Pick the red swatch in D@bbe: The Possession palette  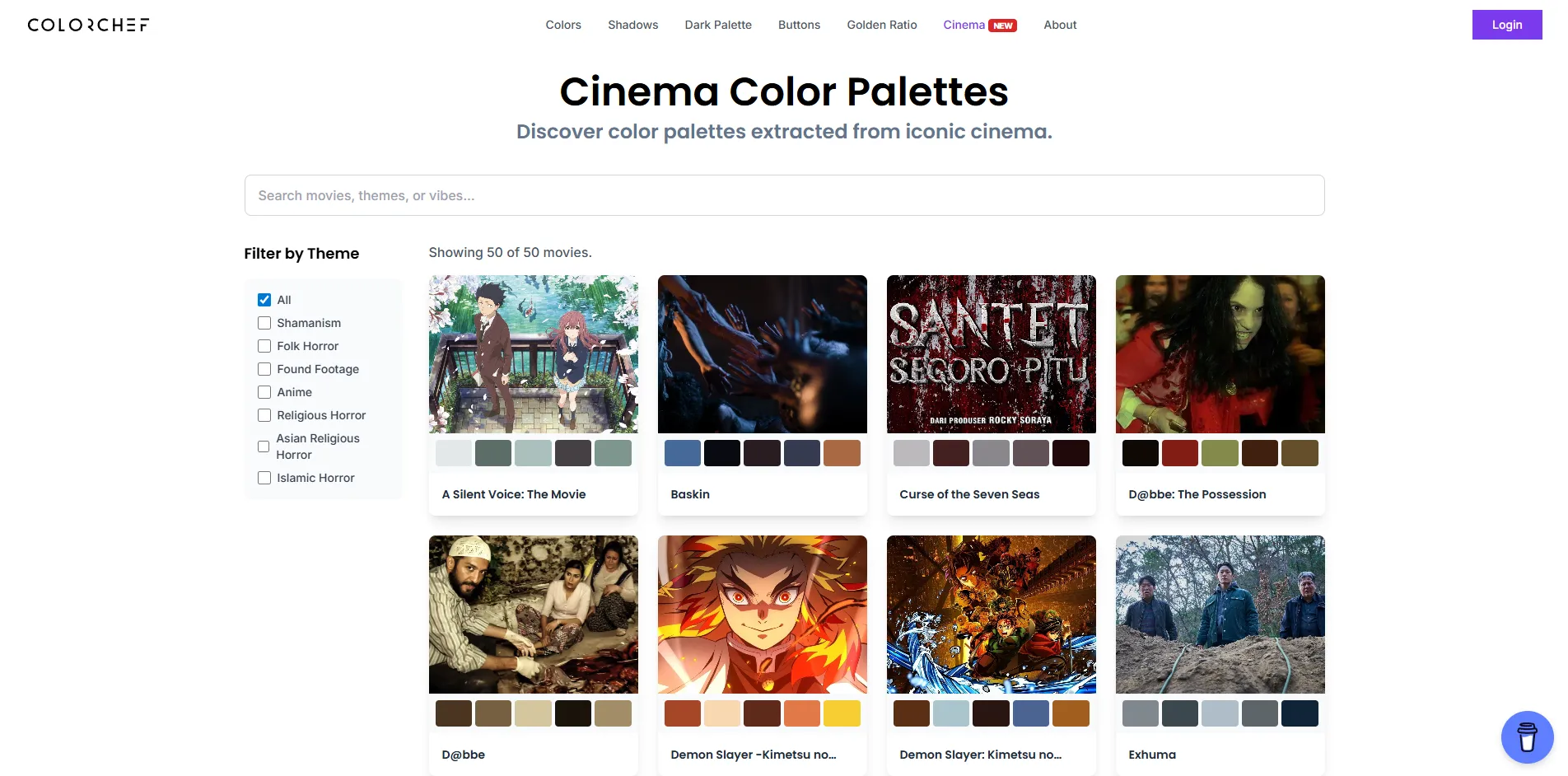click(x=1180, y=453)
